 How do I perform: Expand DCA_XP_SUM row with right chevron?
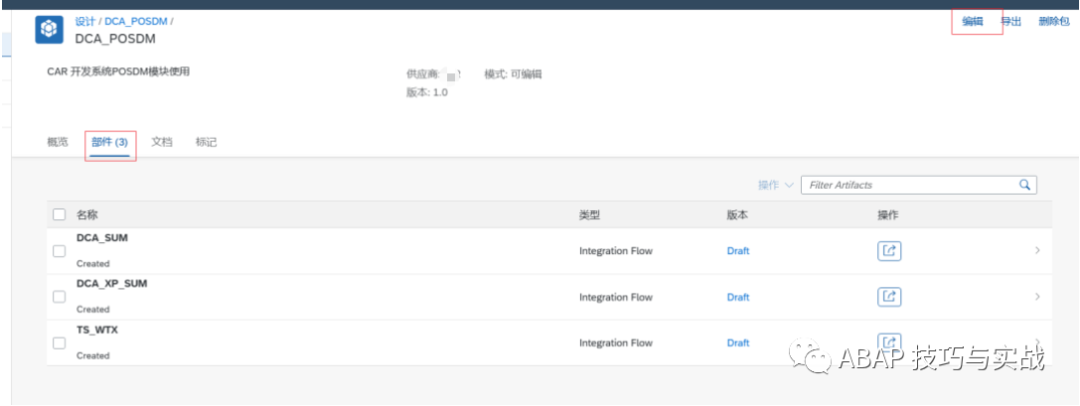click(1037, 297)
